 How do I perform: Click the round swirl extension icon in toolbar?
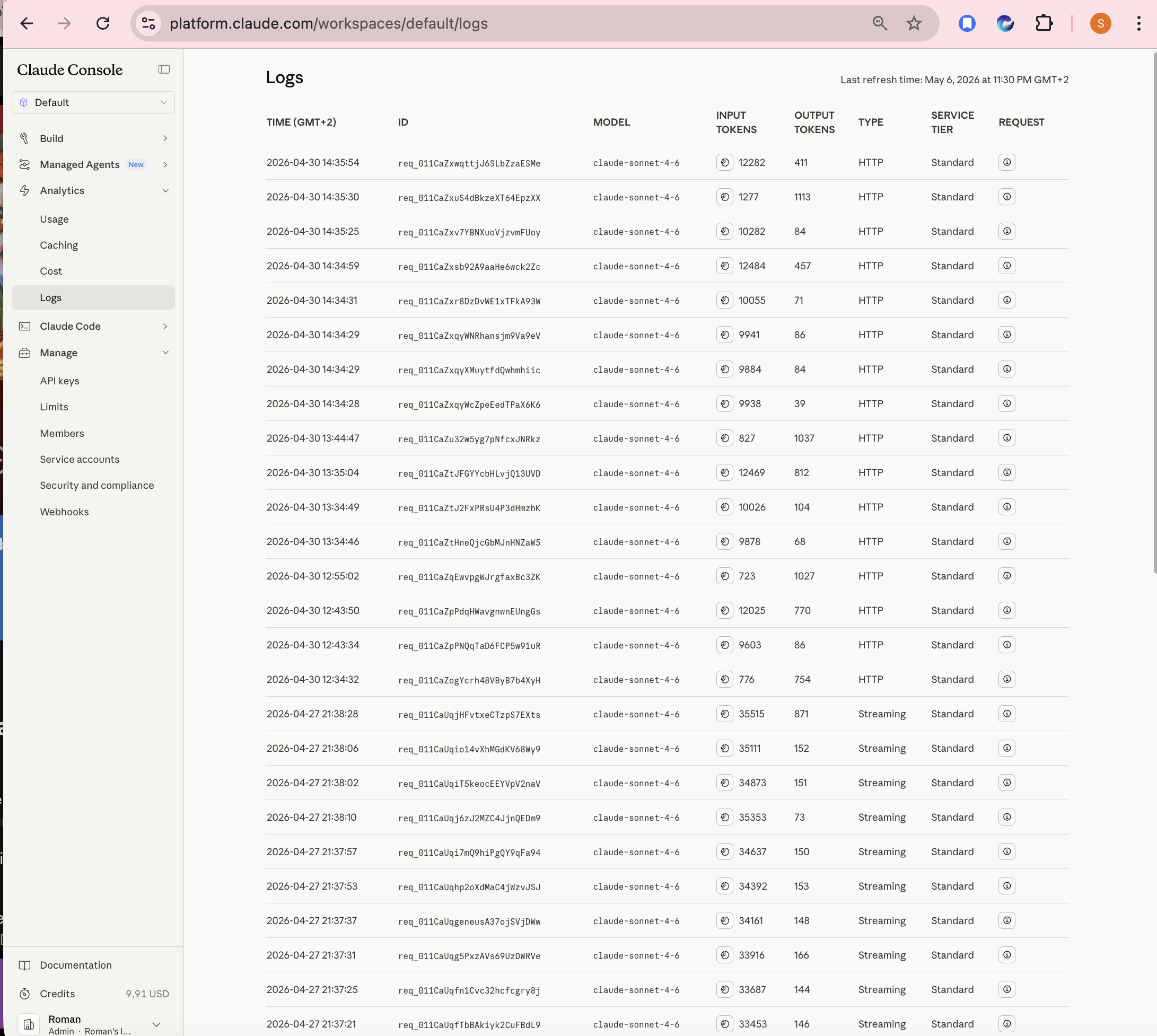coord(1005,23)
